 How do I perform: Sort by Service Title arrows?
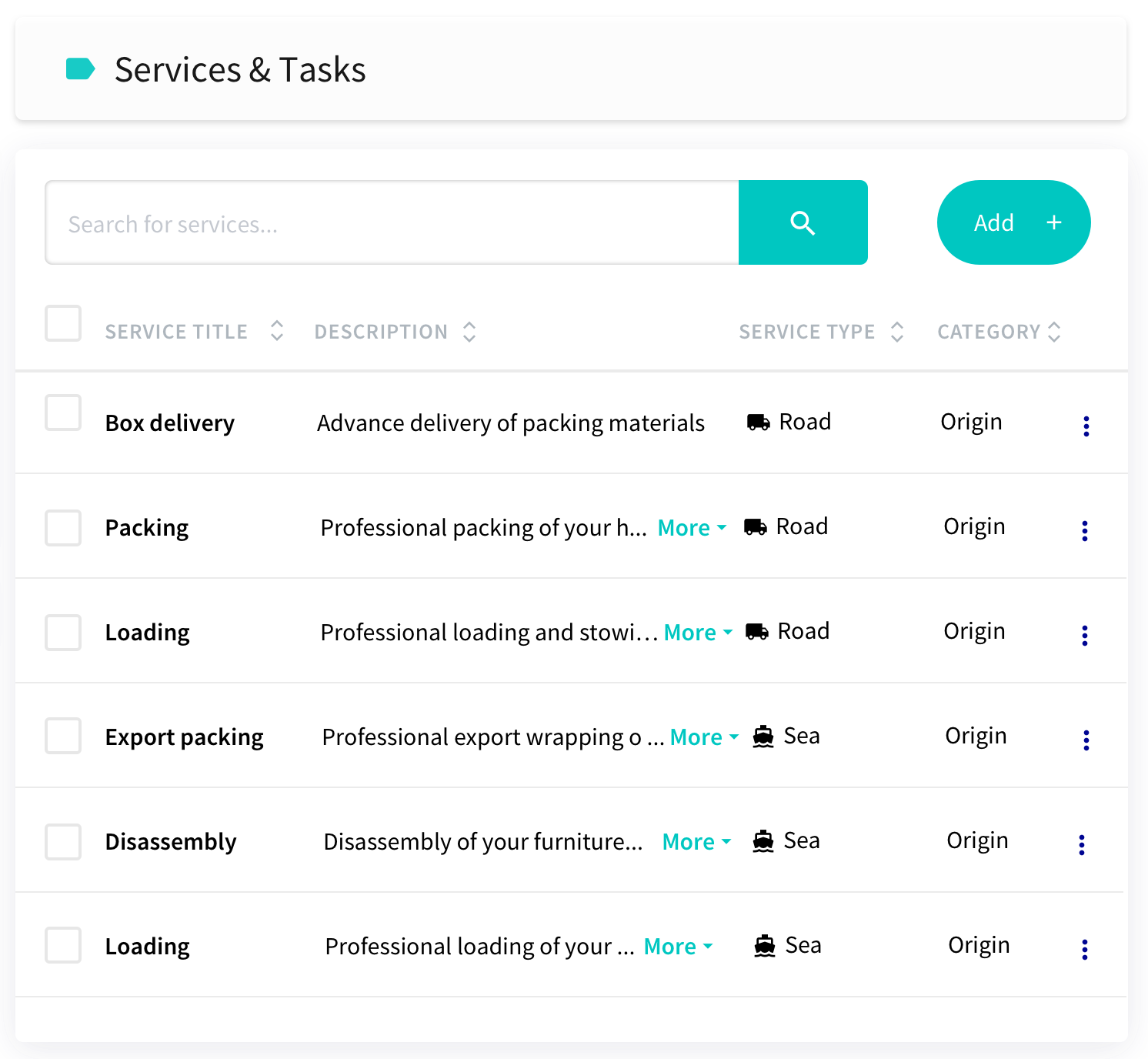(x=277, y=331)
